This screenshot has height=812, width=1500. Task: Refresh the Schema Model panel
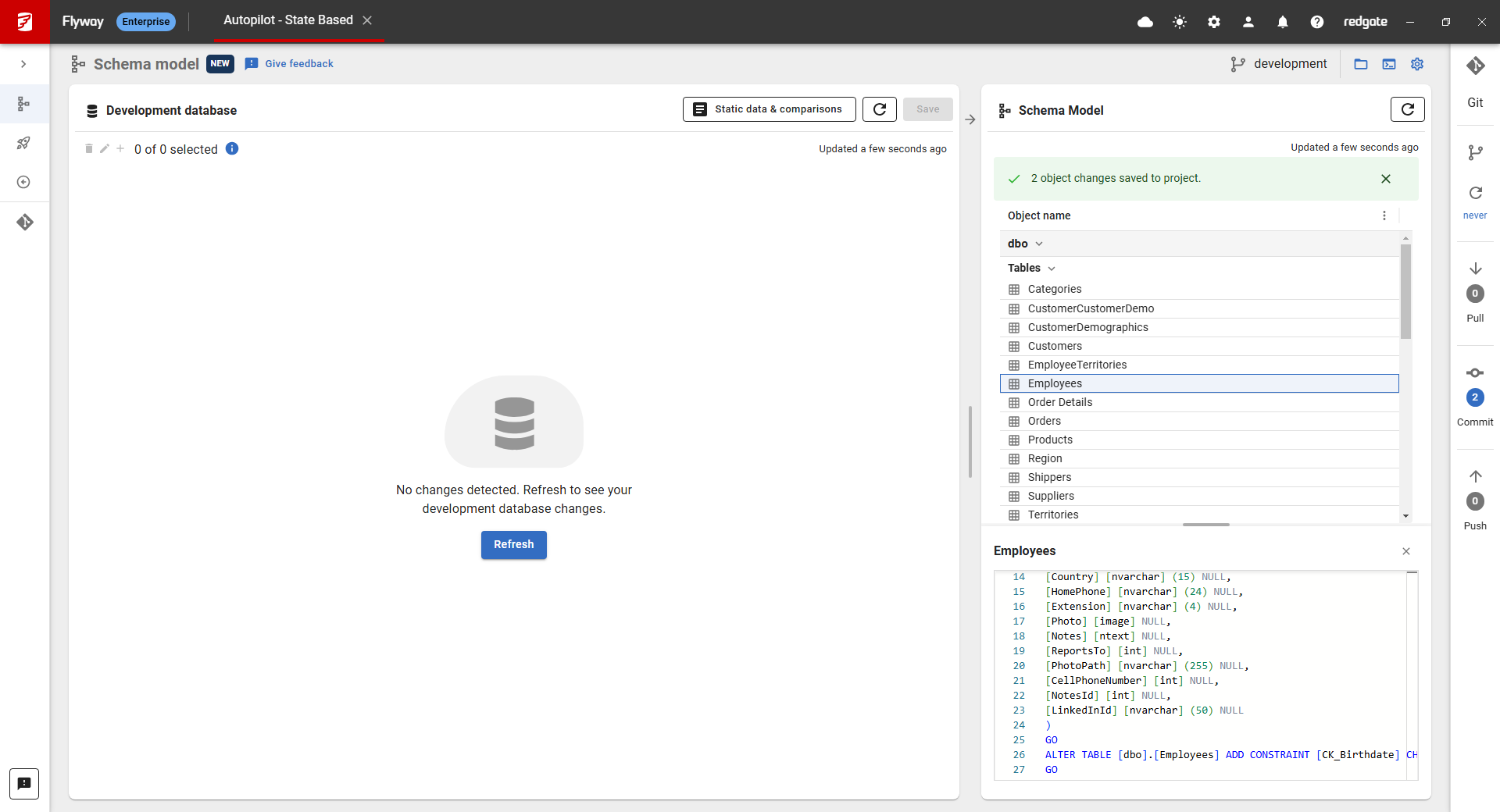[1407, 110]
